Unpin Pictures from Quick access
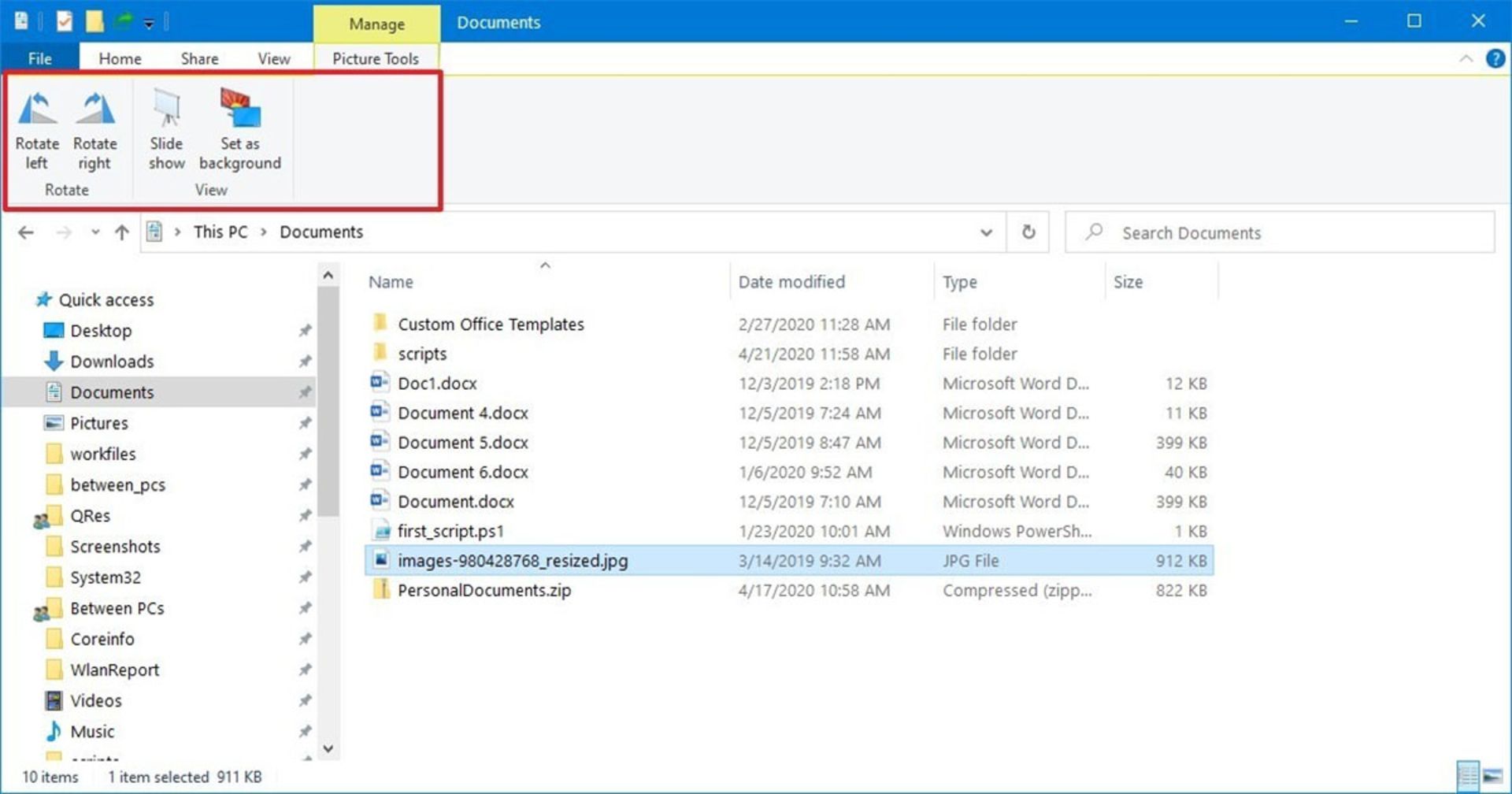The image size is (1512, 794). coord(305,423)
